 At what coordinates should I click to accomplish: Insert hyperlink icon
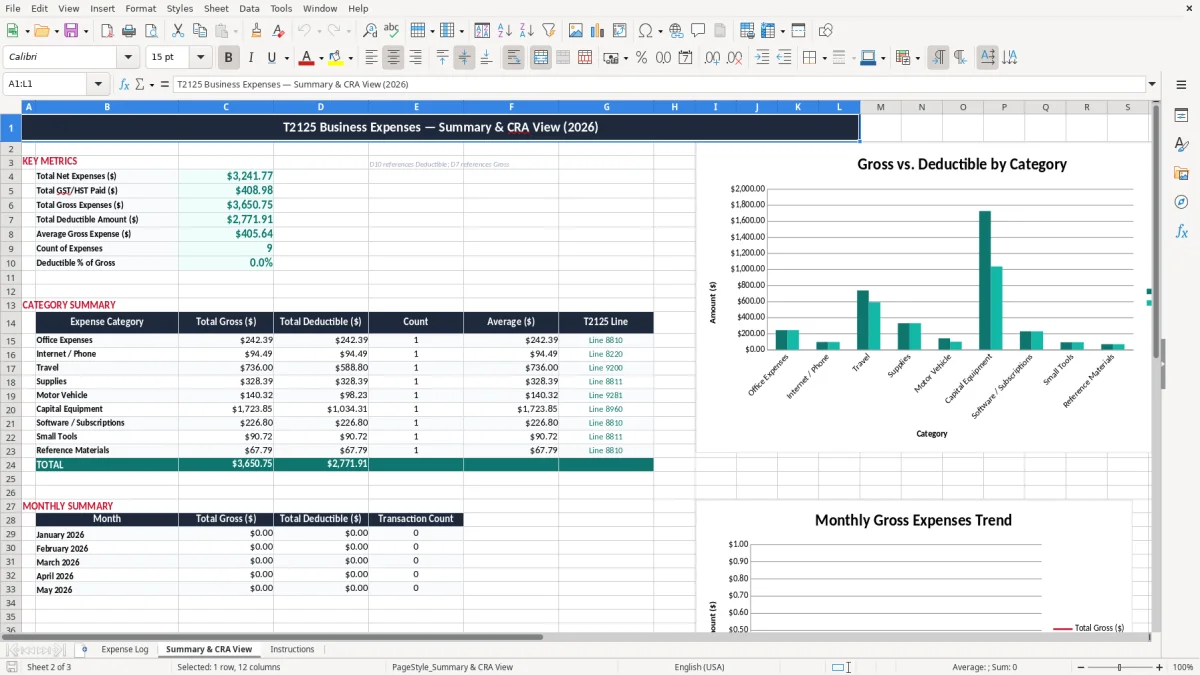point(676,31)
